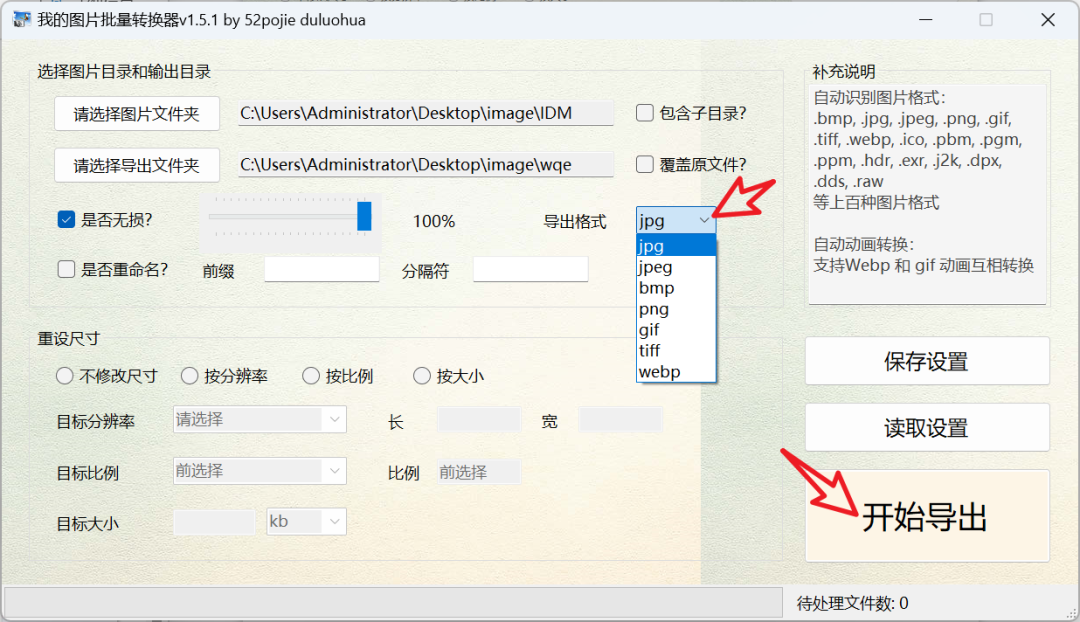Select 不修改尺寸 radio button
The image size is (1080, 622).
pos(65,376)
